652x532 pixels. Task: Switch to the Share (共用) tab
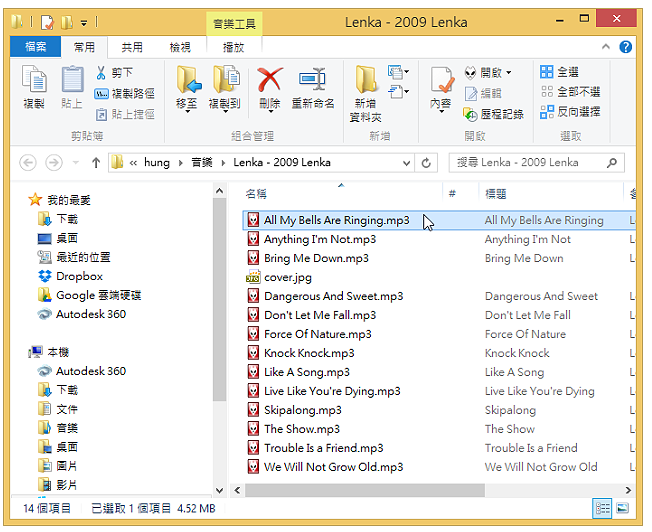coord(132,47)
